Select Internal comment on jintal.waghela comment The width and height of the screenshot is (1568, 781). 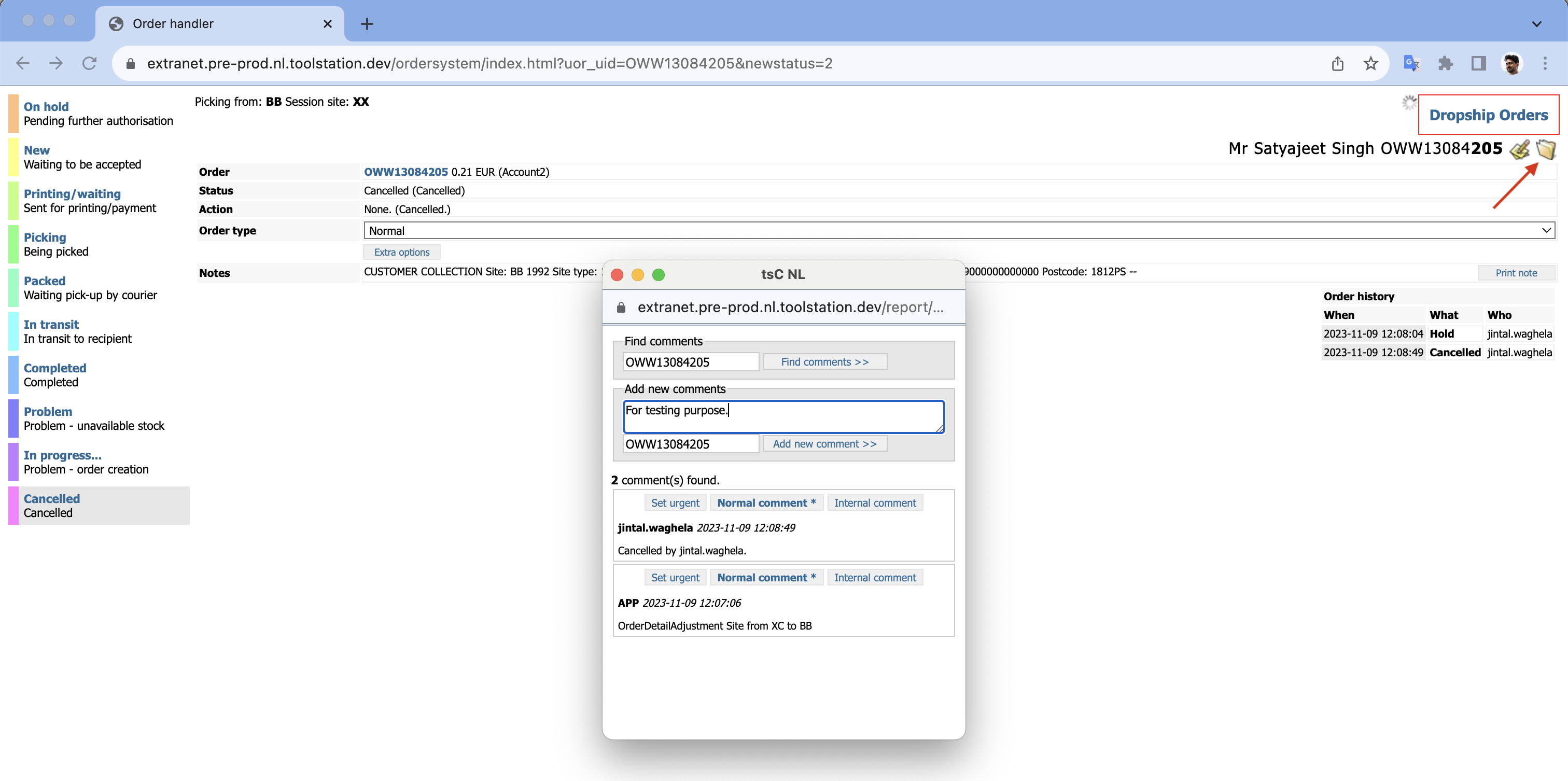[x=875, y=503]
